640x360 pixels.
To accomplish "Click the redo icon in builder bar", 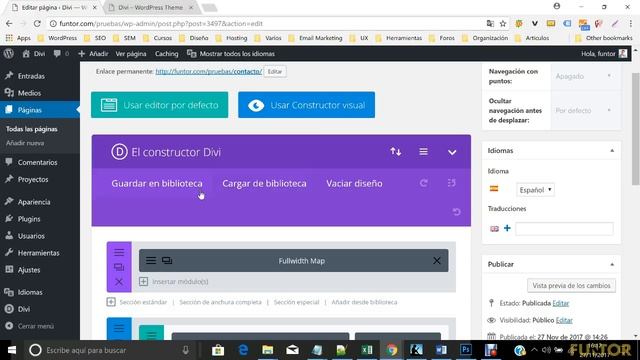I will pyautogui.click(x=424, y=183).
